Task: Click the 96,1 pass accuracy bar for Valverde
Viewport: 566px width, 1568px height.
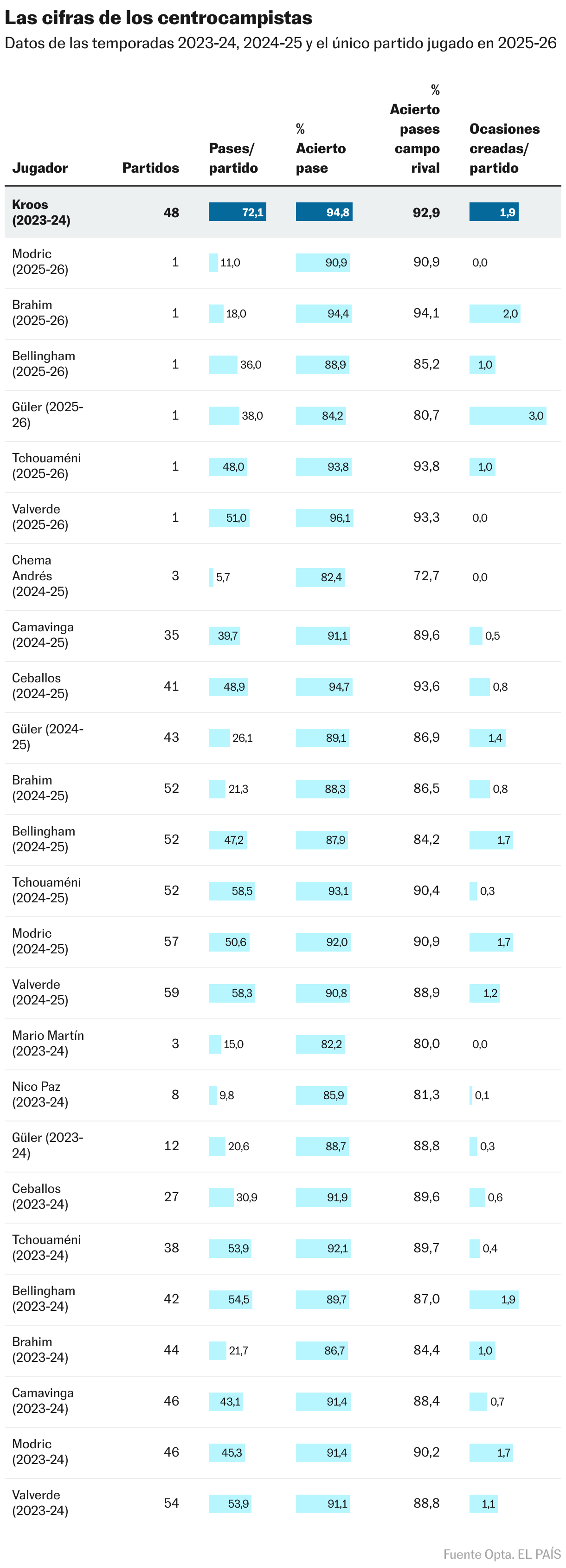Action: pyautogui.click(x=324, y=518)
